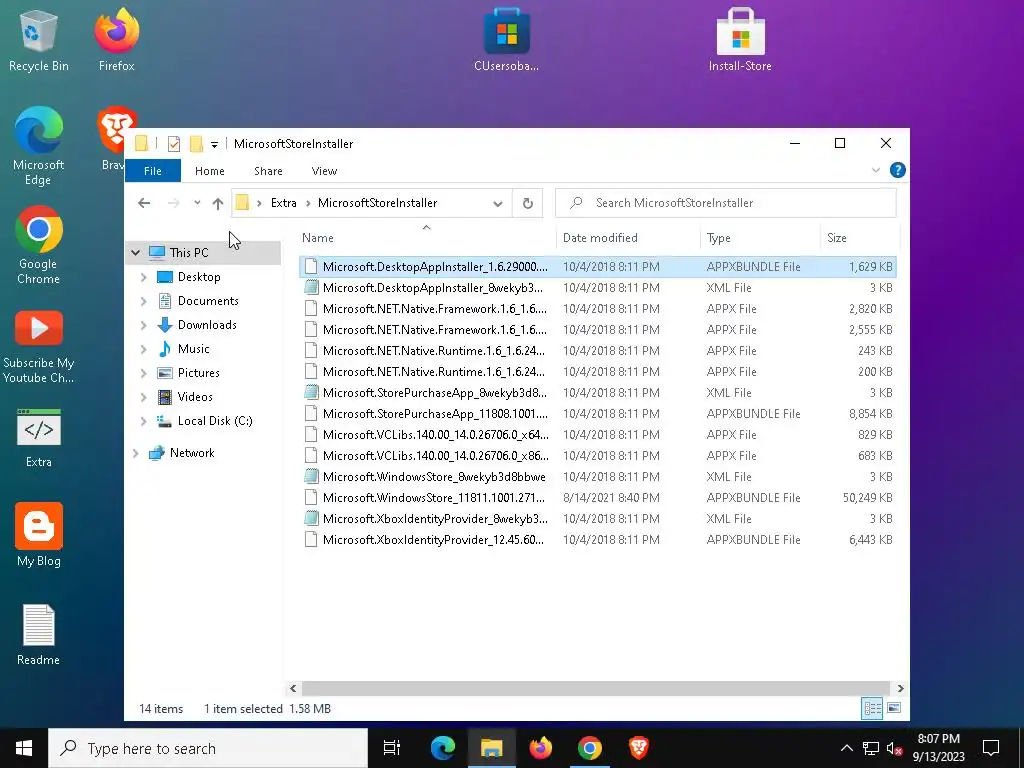Screen dimensions: 1024x768
Task: Select Pictures in the navigation pane
Action: 199,373
